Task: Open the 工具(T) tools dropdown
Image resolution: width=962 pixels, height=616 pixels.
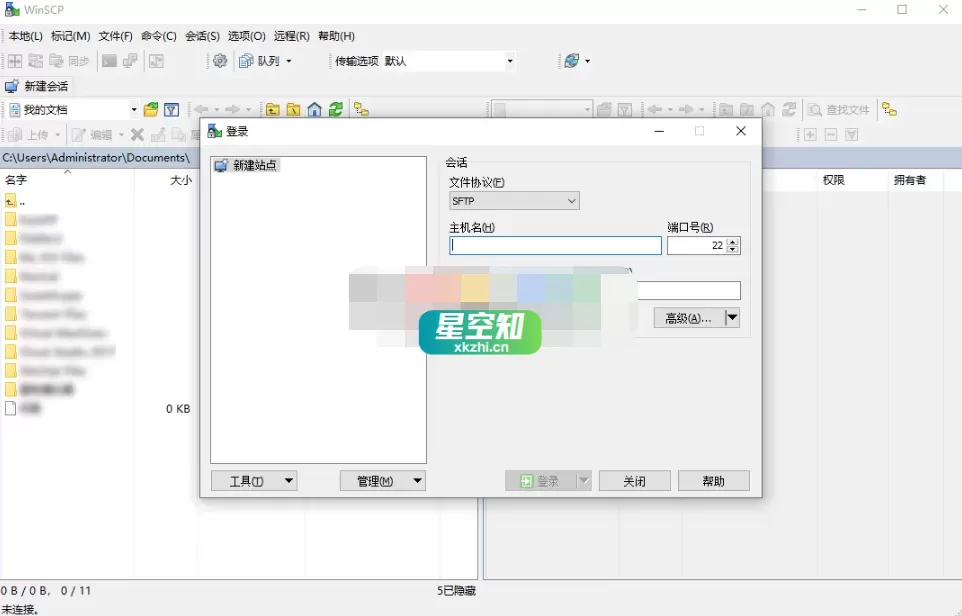Action: point(254,480)
